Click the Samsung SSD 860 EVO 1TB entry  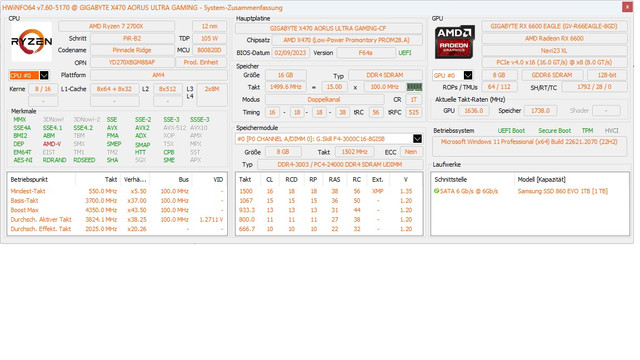click(562, 191)
